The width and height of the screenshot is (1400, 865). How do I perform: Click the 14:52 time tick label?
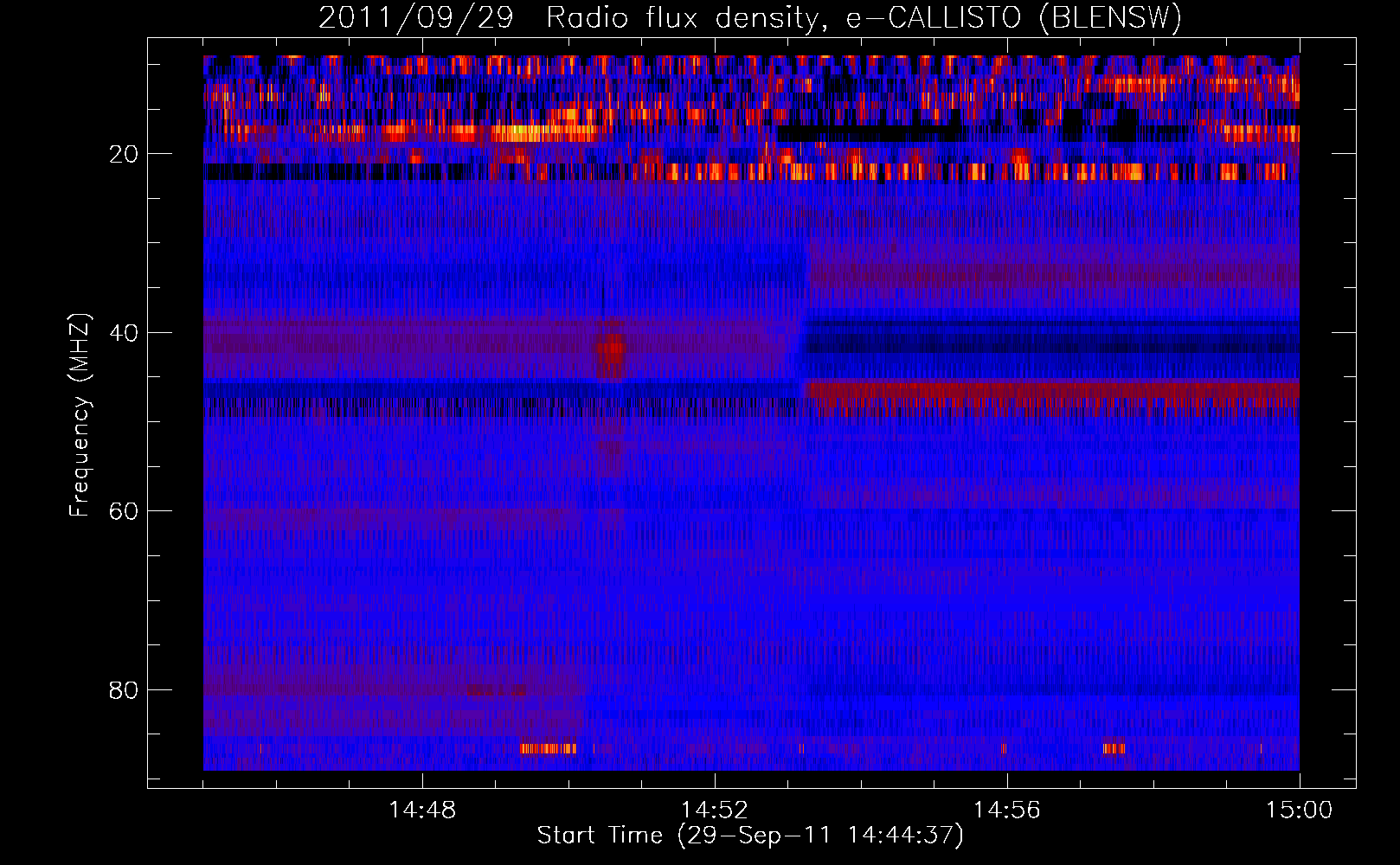[x=715, y=811]
